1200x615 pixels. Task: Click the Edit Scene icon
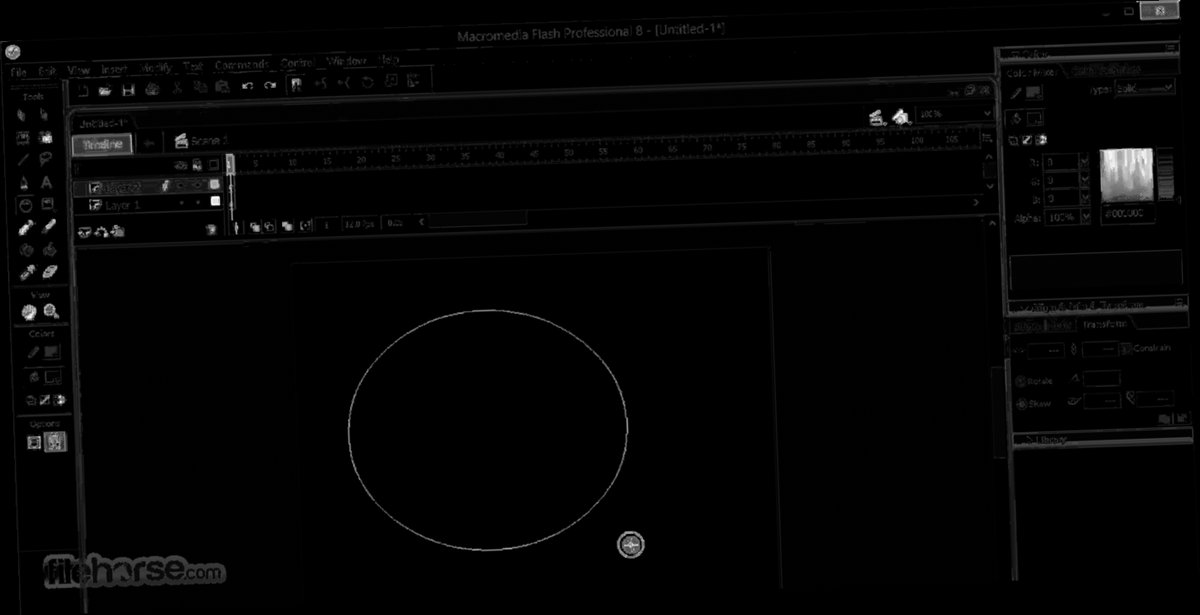[x=876, y=117]
